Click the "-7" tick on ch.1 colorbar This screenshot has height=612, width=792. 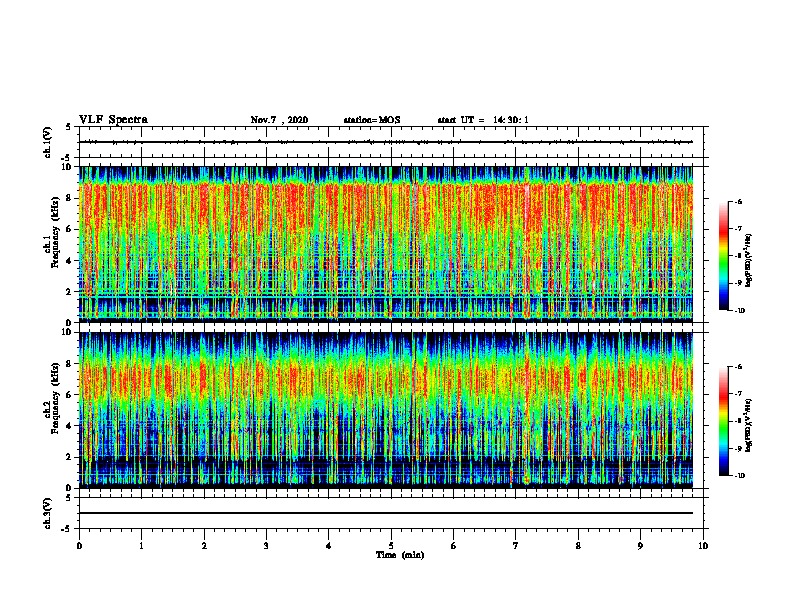coord(738,229)
